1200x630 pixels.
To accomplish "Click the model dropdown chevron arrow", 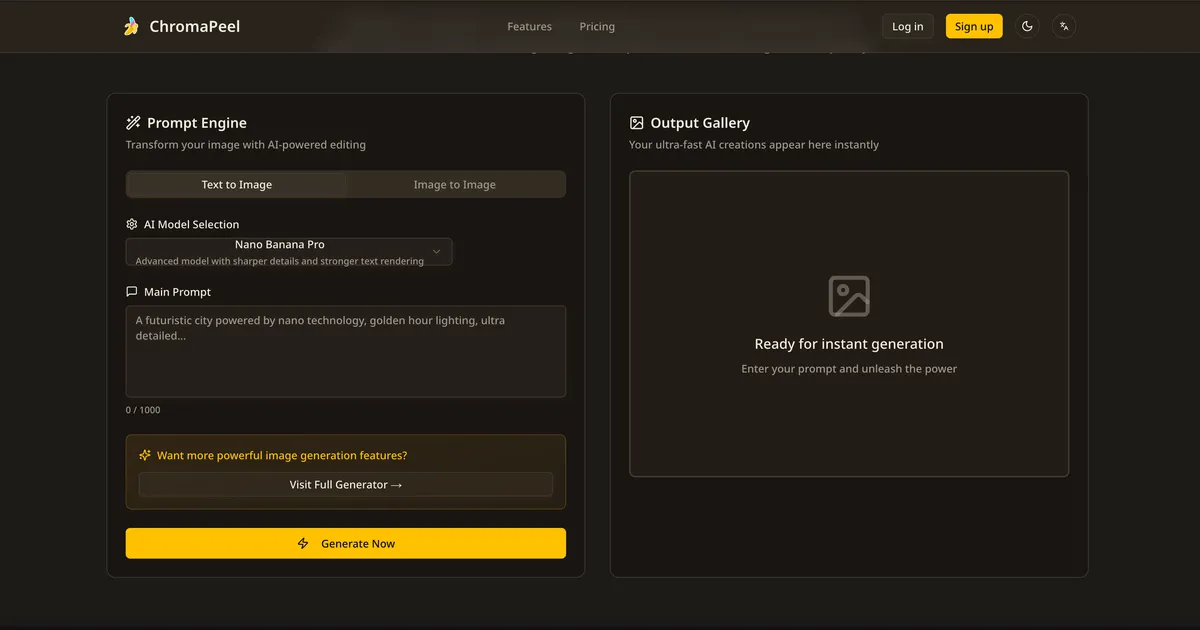I will 437,252.
